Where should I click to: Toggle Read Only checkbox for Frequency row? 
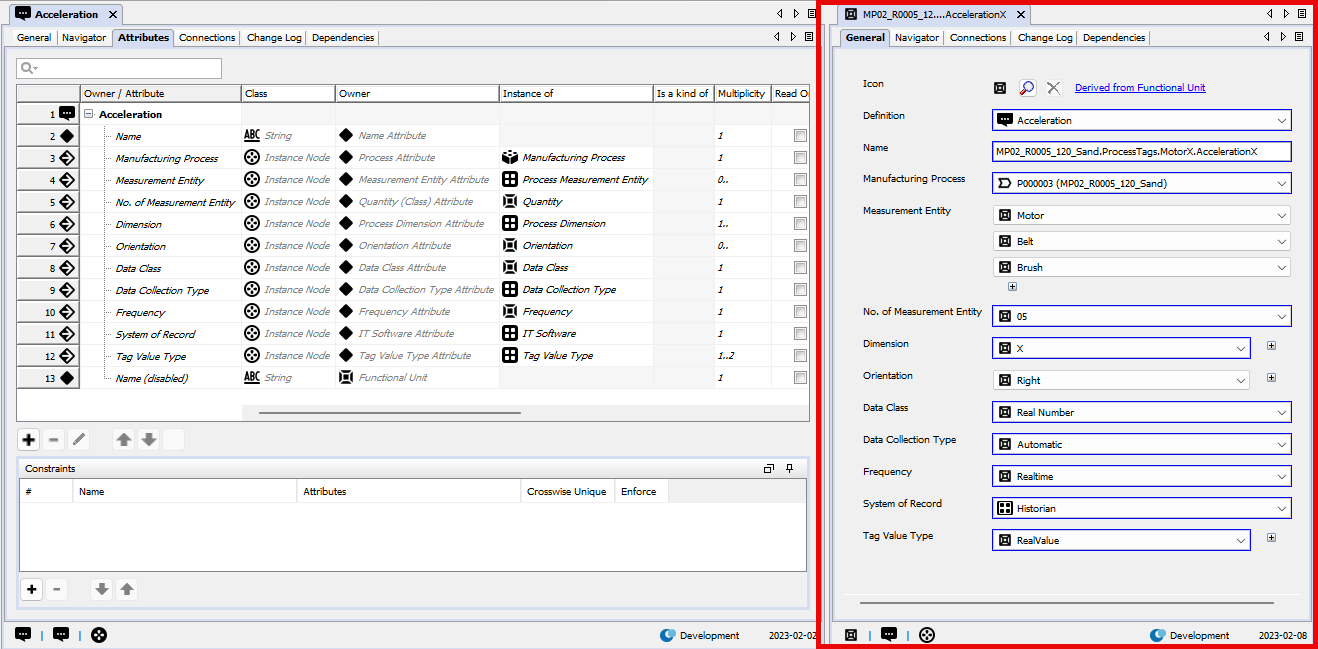(800, 312)
